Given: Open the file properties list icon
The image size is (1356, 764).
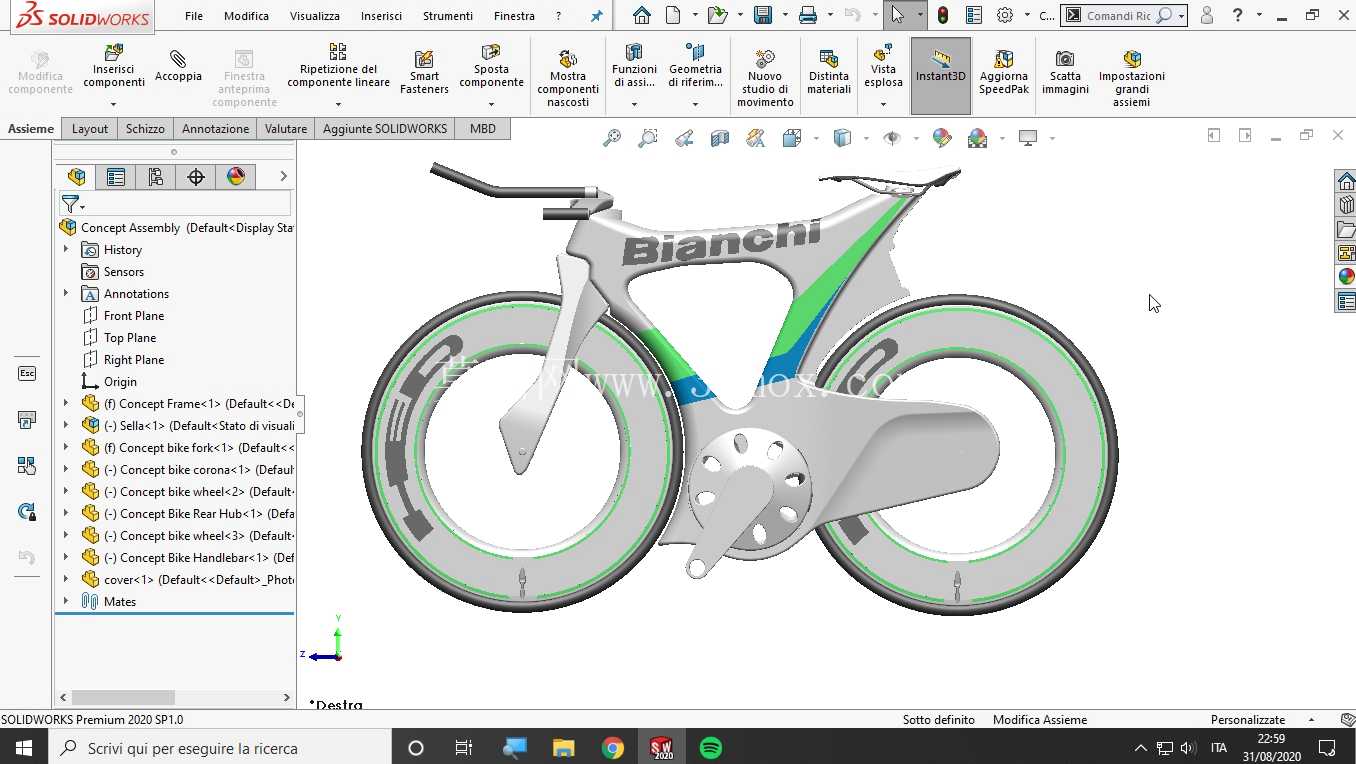Looking at the screenshot, I should pyautogui.click(x=974, y=16).
